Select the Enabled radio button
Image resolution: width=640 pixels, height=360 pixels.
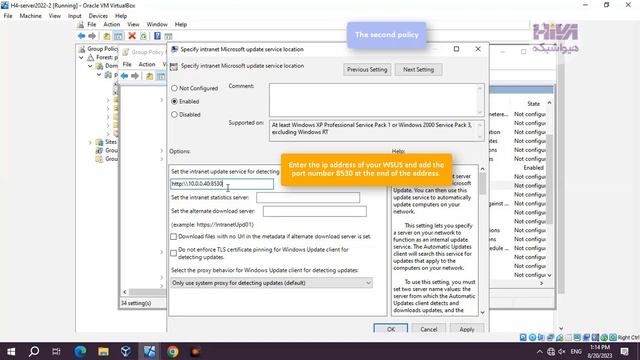pos(174,101)
